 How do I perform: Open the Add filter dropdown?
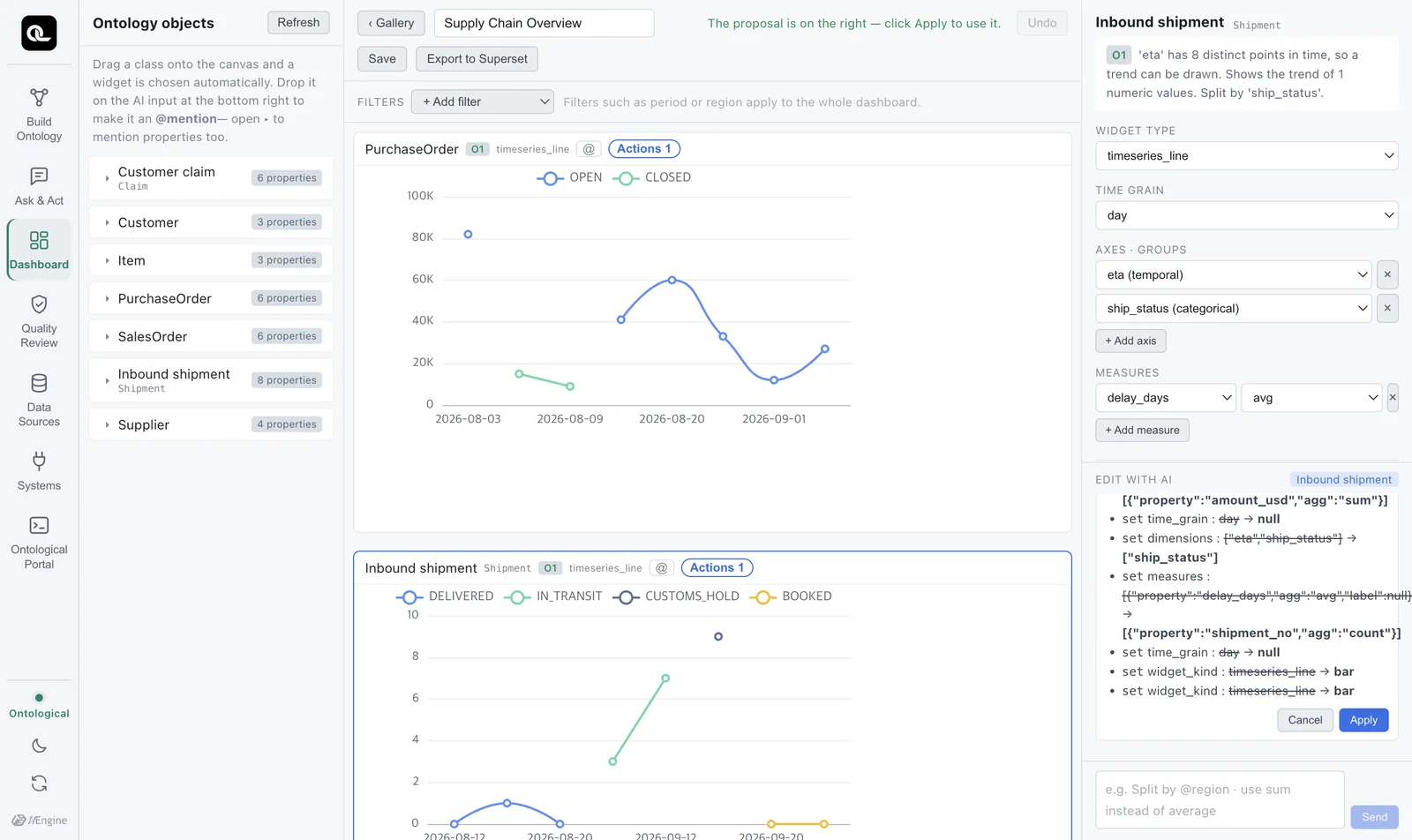483,101
